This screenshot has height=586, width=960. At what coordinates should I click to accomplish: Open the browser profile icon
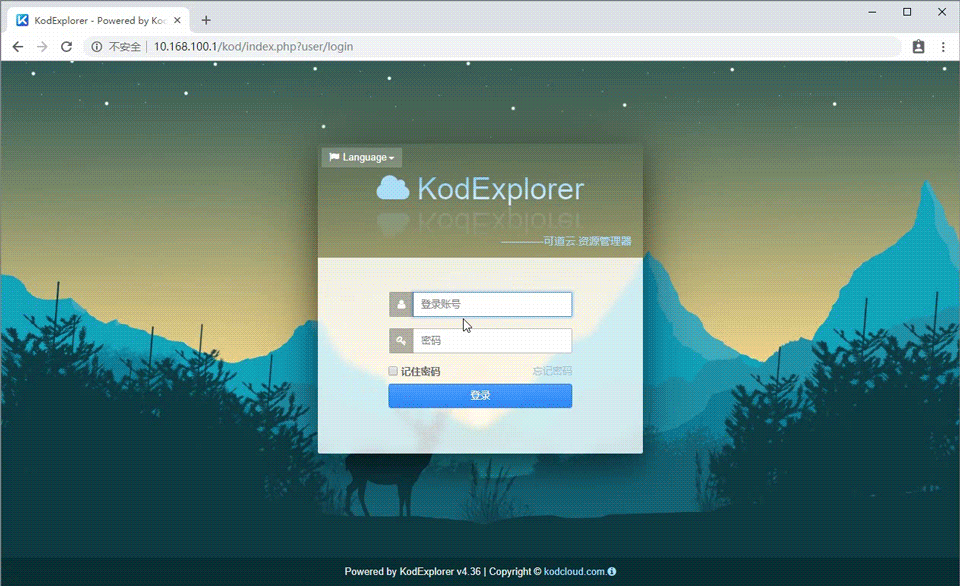918,47
